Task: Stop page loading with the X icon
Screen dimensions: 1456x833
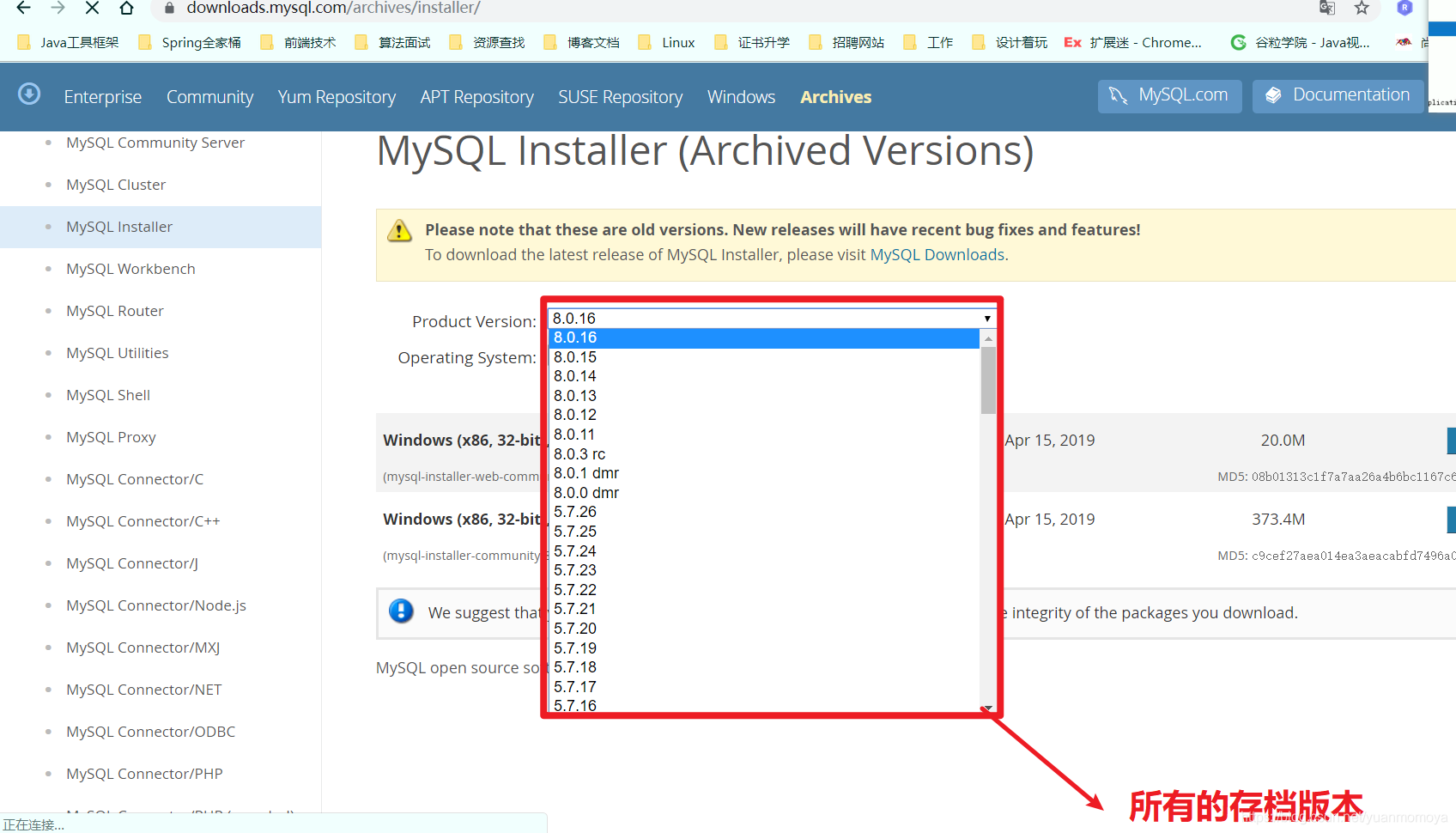Action: tap(92, 8)
